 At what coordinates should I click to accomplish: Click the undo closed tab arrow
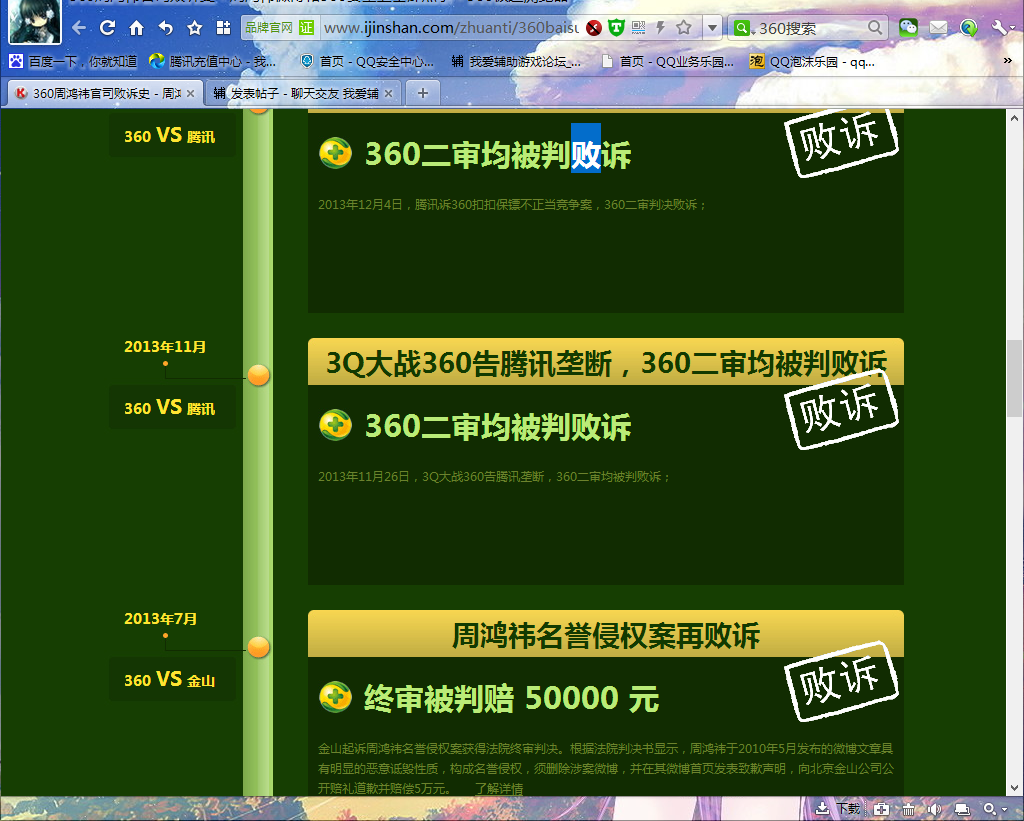click(x=166, y=28)
